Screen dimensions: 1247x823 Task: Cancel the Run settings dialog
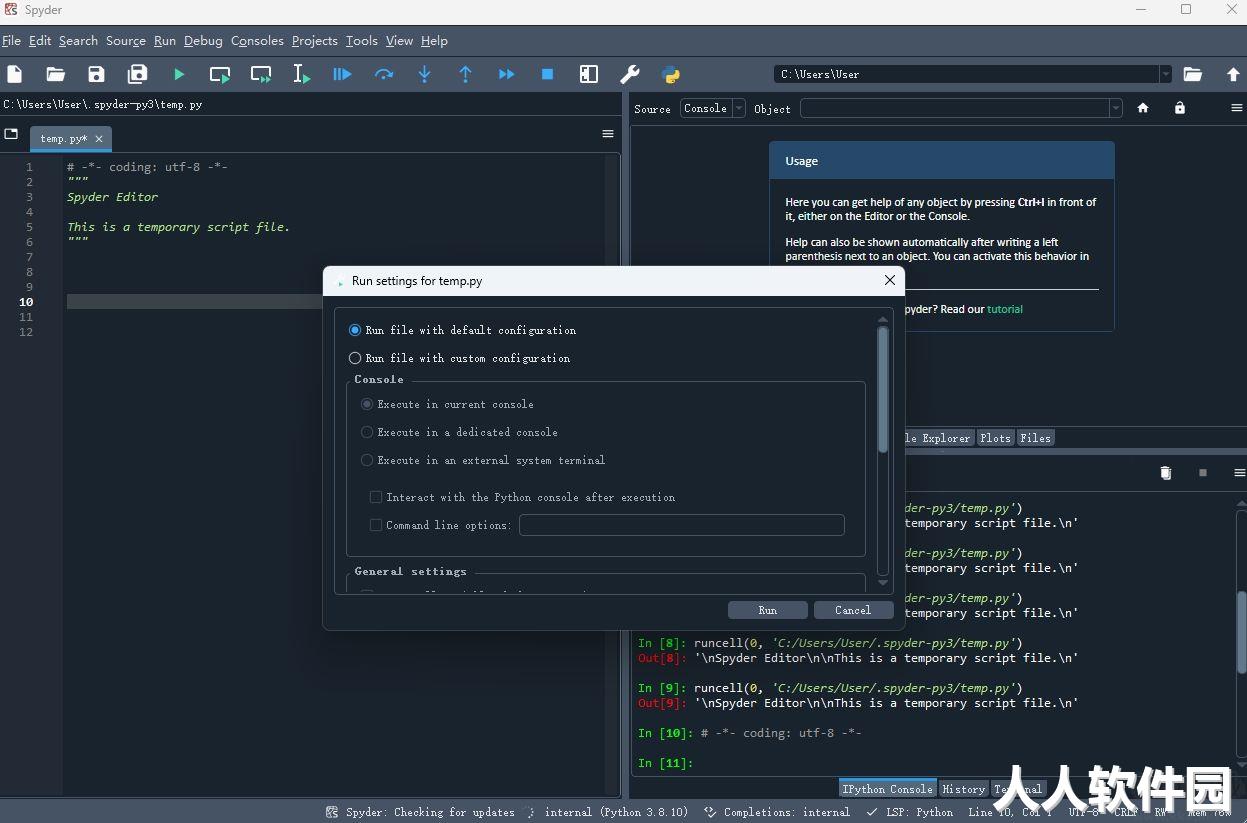(853, 610)
